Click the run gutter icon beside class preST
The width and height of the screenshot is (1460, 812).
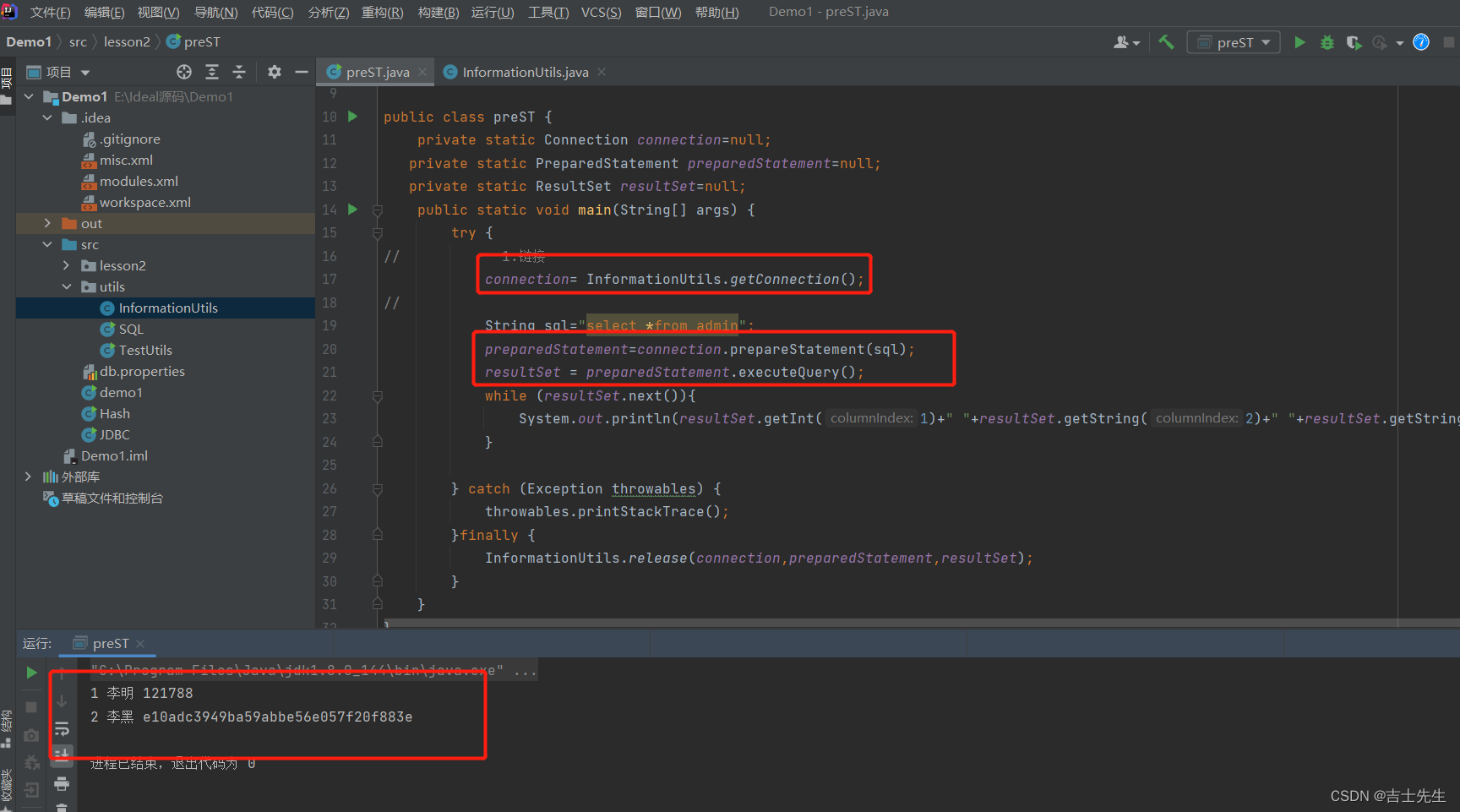352,117
